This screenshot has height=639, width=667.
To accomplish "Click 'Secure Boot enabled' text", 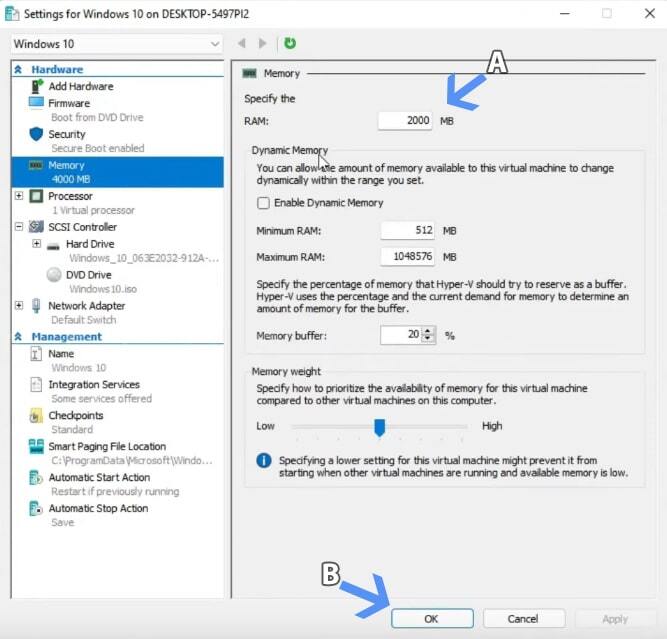I will point(98,148).
